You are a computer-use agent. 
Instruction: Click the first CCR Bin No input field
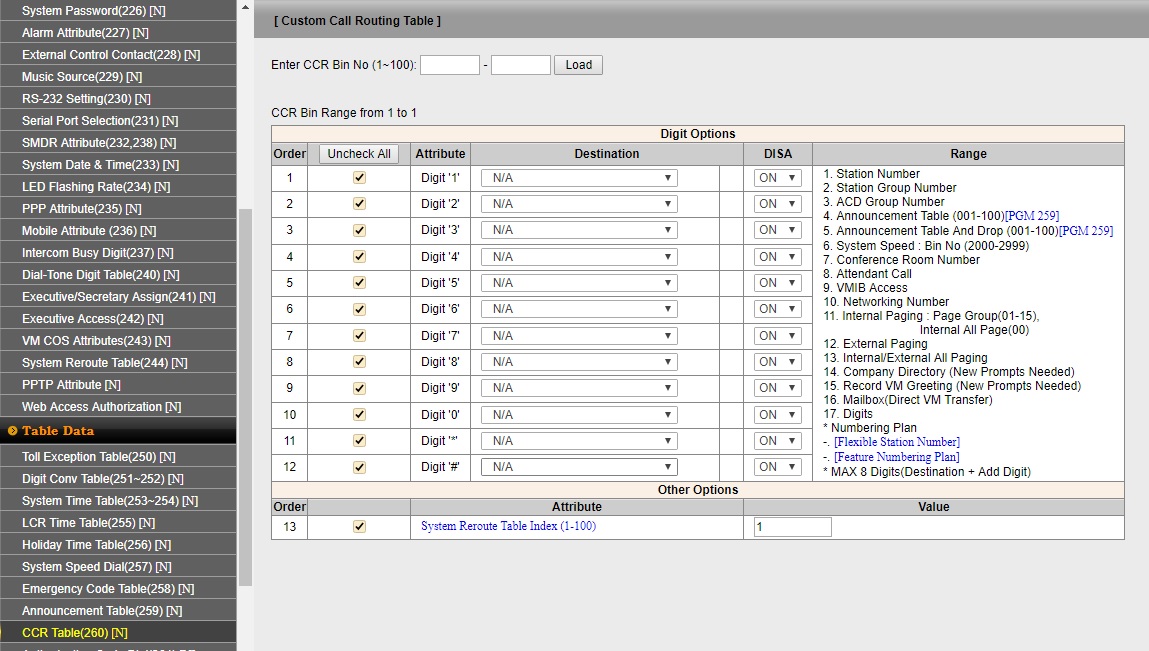tap(450, 65)
